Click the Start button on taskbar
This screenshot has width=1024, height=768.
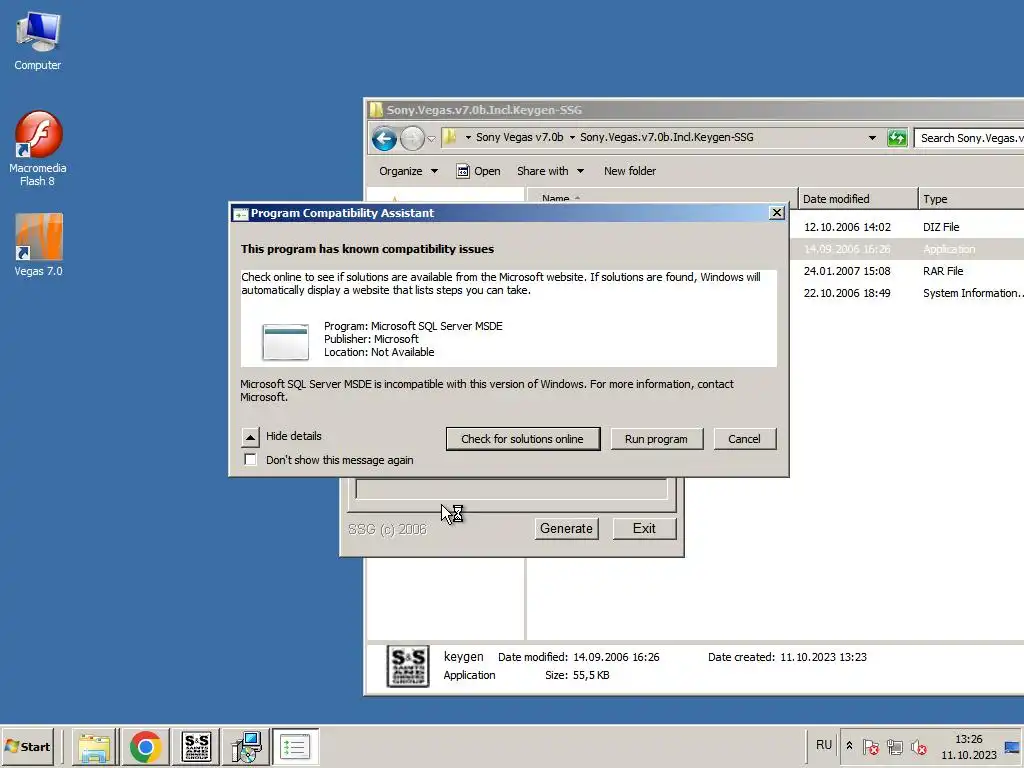[28, 746]
